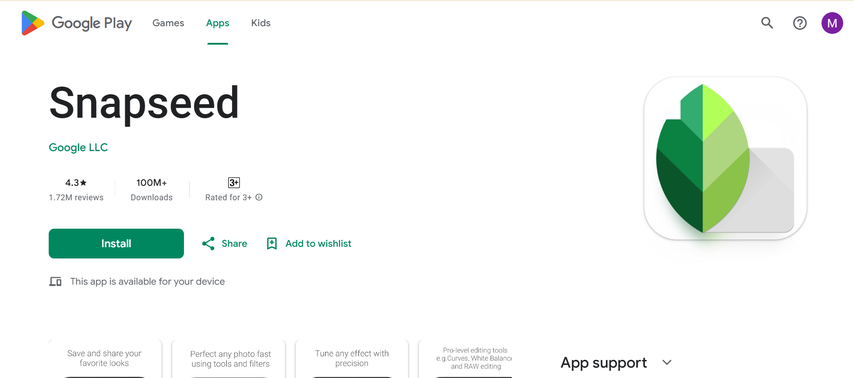
Task: Select the Apps tab
Action: pos(217,23)
